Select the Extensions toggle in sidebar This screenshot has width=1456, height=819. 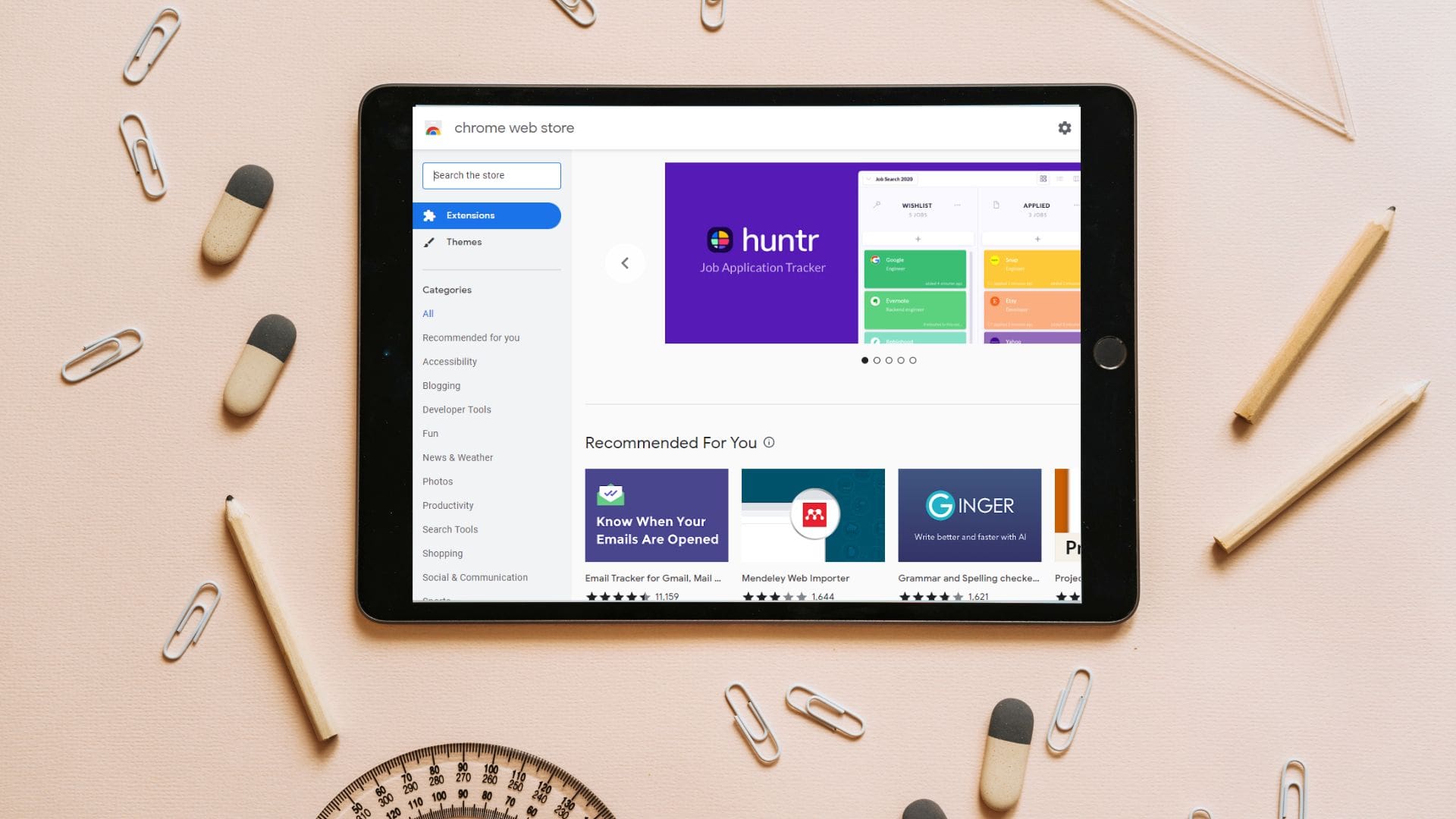[x=487, y=215]
